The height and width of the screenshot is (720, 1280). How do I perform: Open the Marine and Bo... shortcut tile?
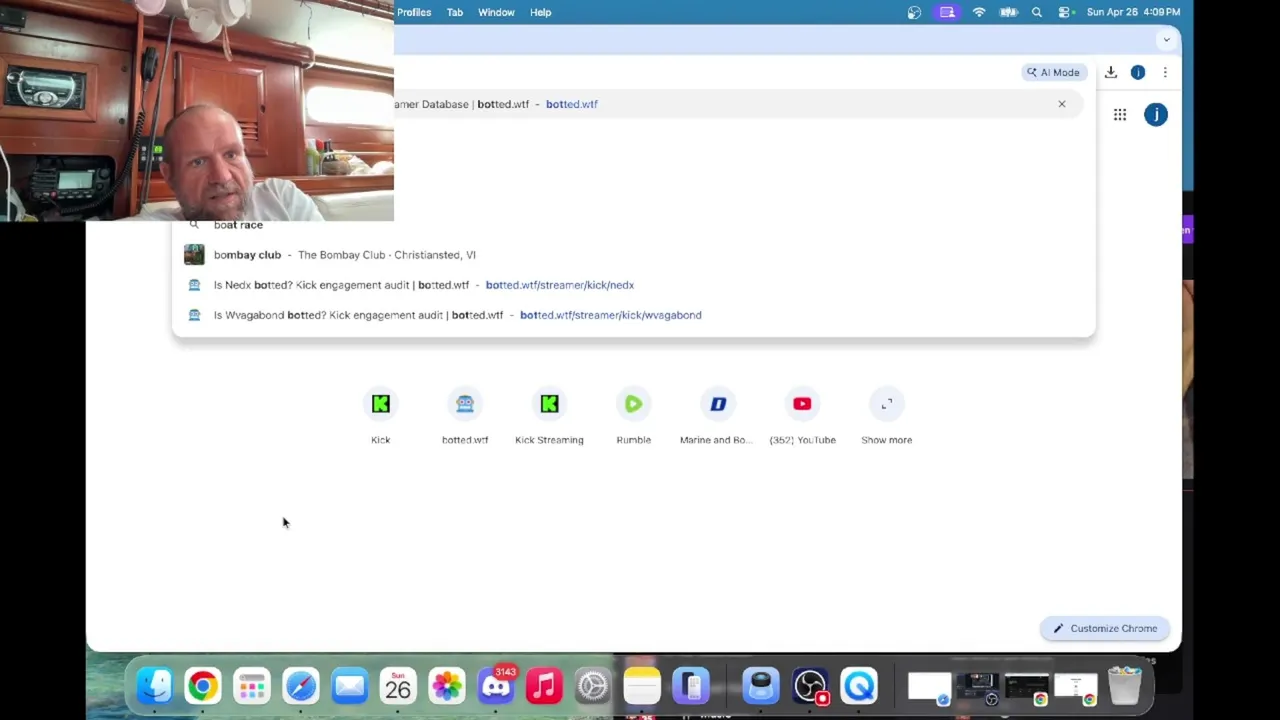(x=717, y=417)
